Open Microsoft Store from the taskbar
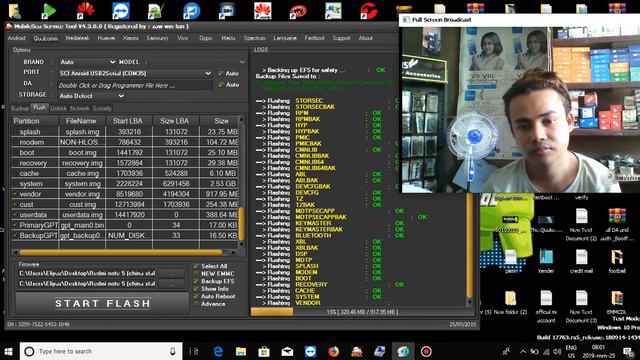The image size is (640, 360). [x=264, y=351]
